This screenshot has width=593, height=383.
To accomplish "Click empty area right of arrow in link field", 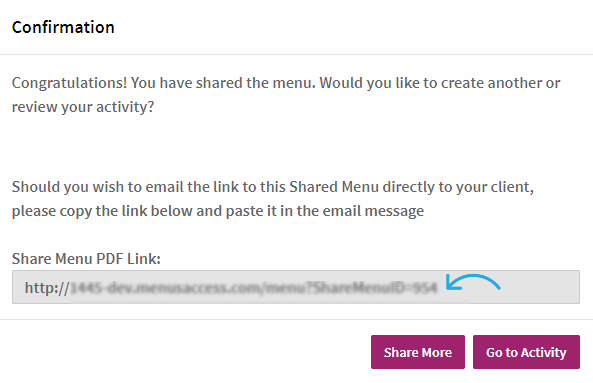I will click(540, 287).
